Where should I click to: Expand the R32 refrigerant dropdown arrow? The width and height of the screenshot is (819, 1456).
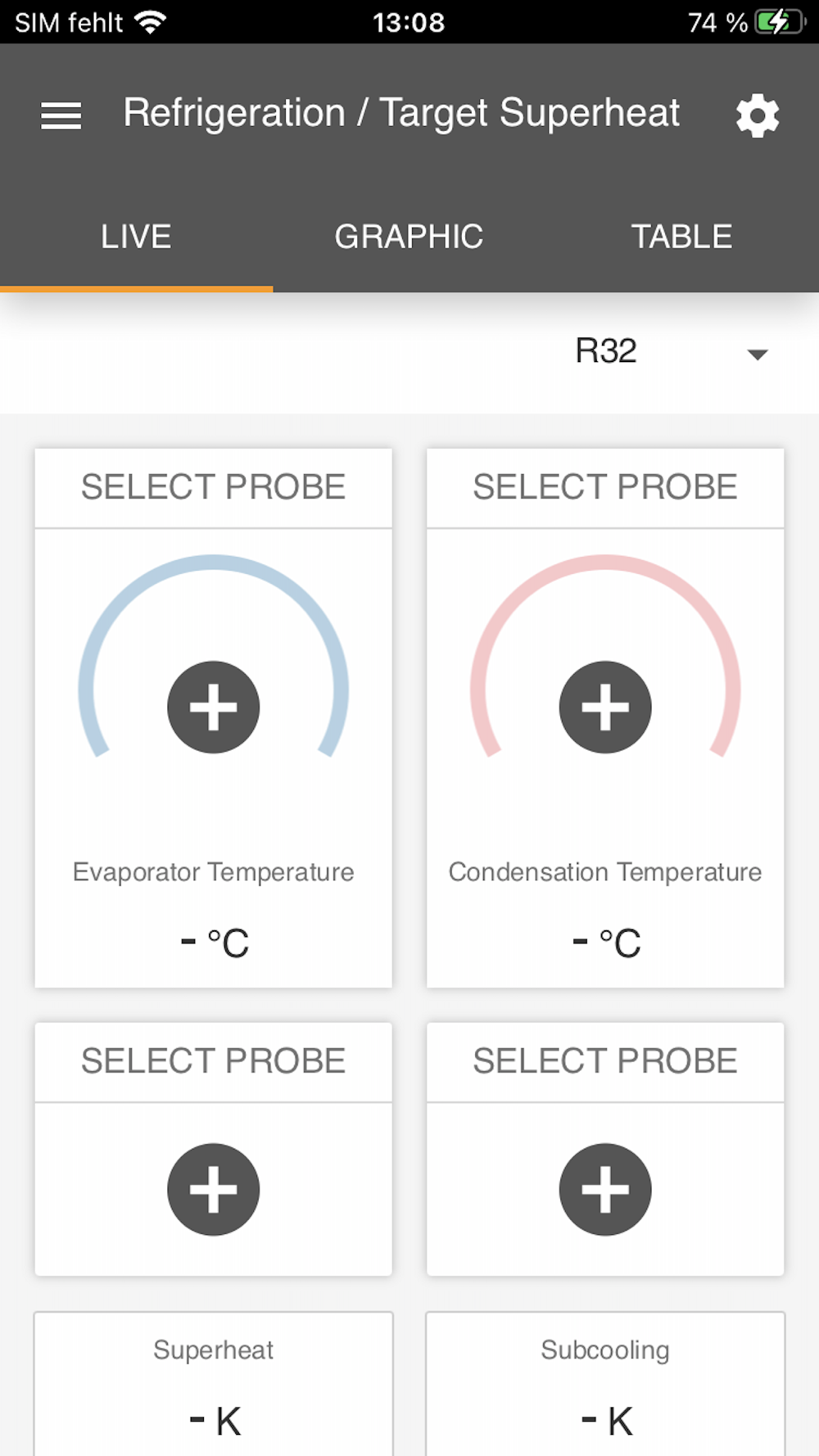click(x=758, y=355)
